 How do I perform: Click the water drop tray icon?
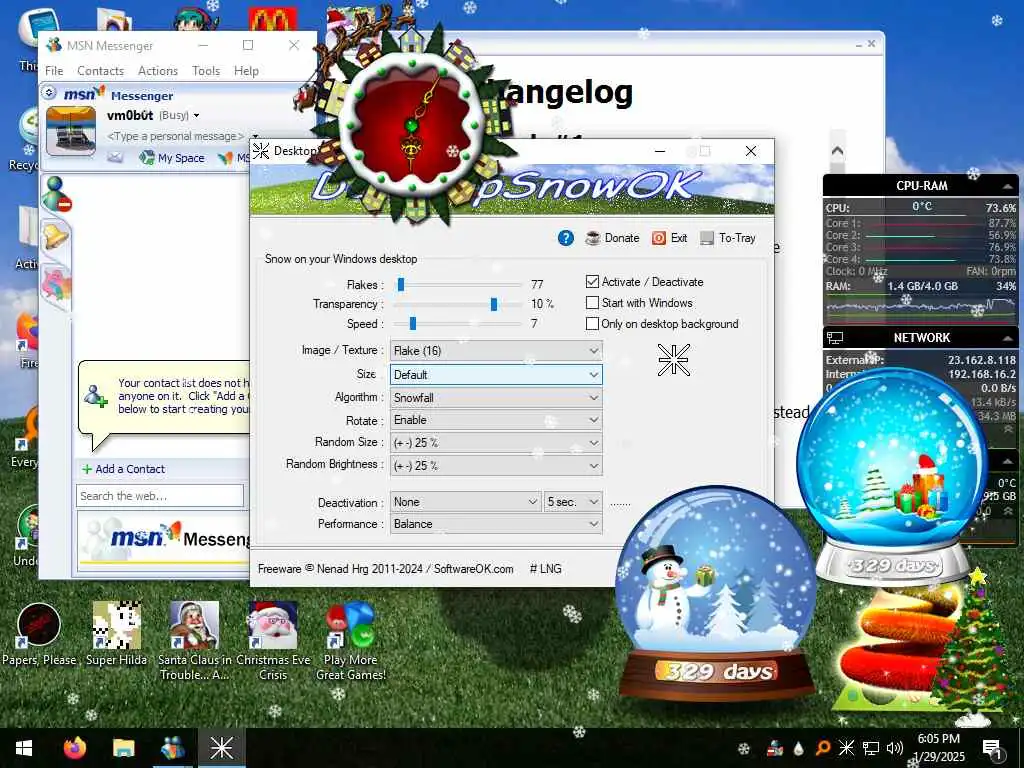point(798,748)
